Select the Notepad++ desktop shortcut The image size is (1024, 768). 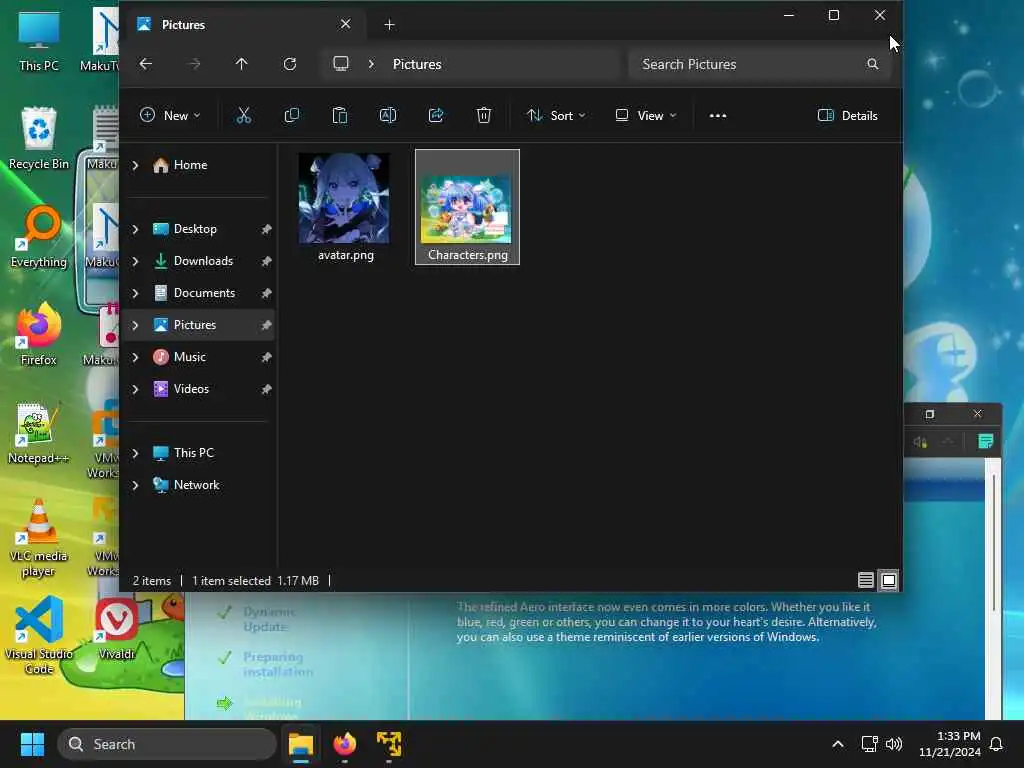pos(38,433)
